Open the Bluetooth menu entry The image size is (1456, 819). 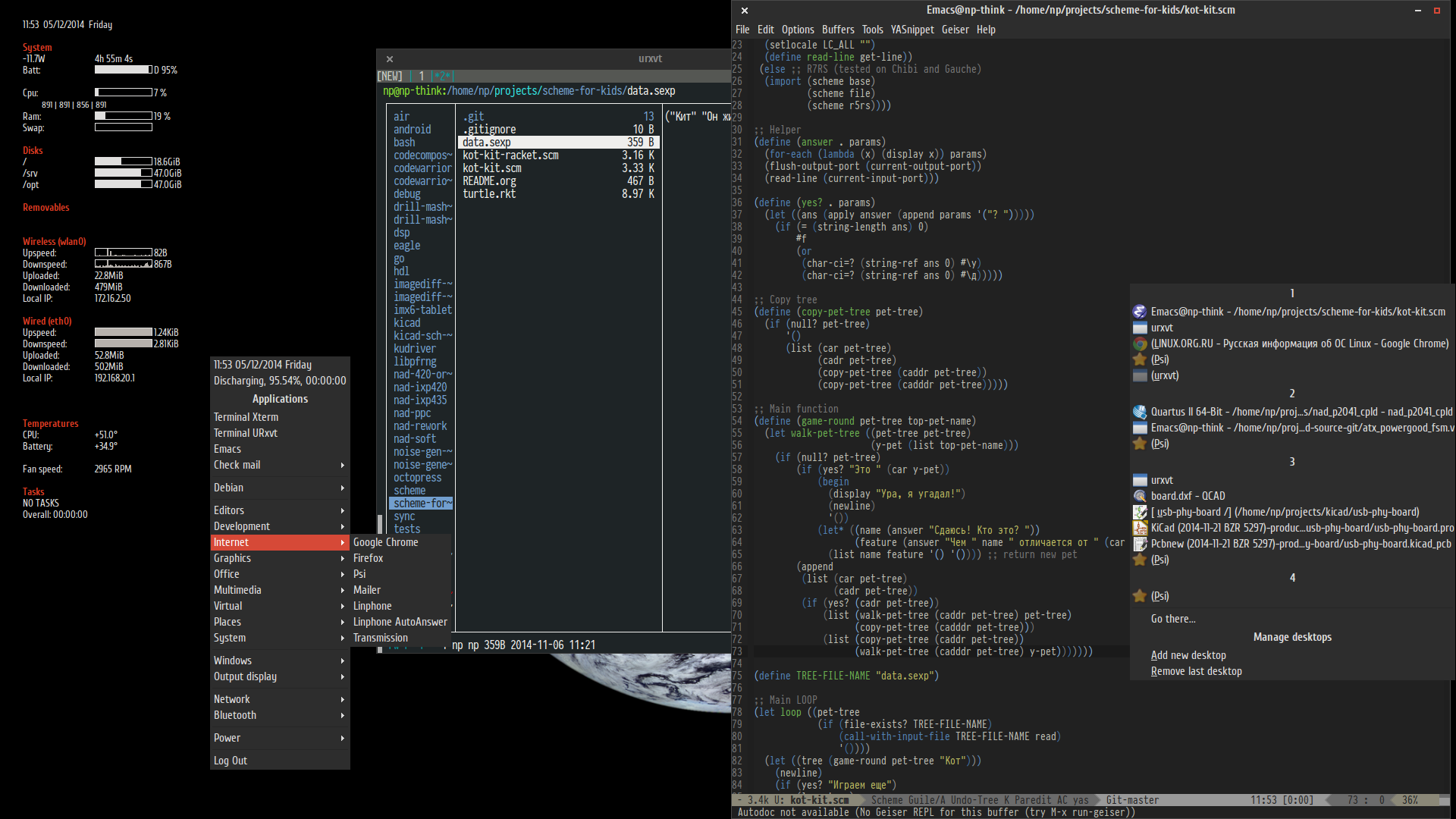(280, 715)
